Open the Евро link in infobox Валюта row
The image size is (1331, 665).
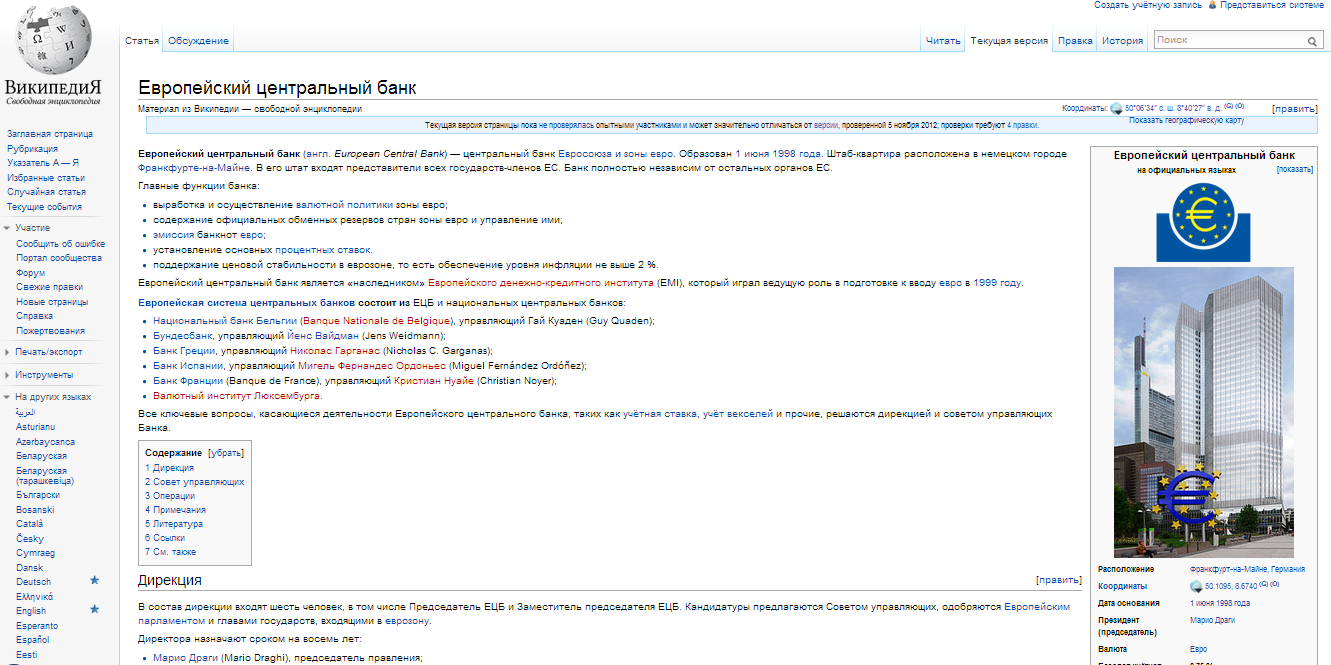tap(1199, 650)
